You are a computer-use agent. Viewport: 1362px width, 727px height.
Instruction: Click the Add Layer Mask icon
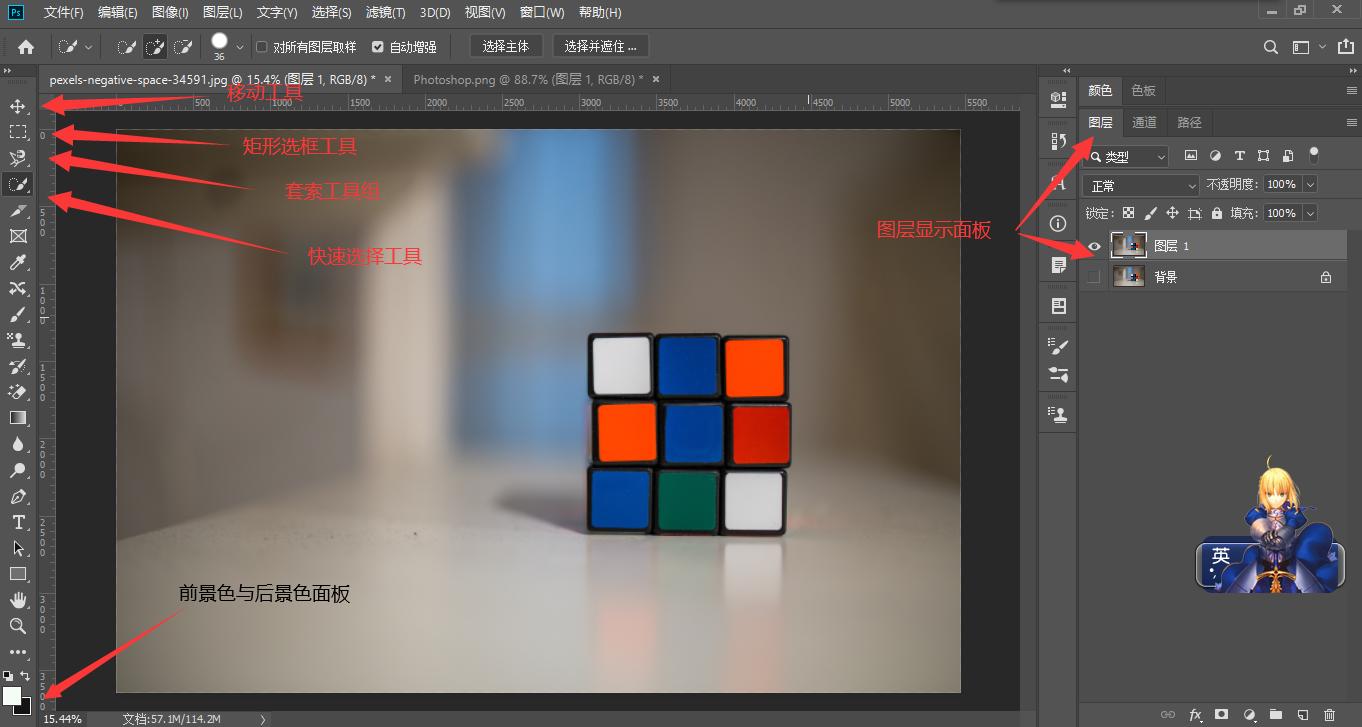click(1222, 714)
